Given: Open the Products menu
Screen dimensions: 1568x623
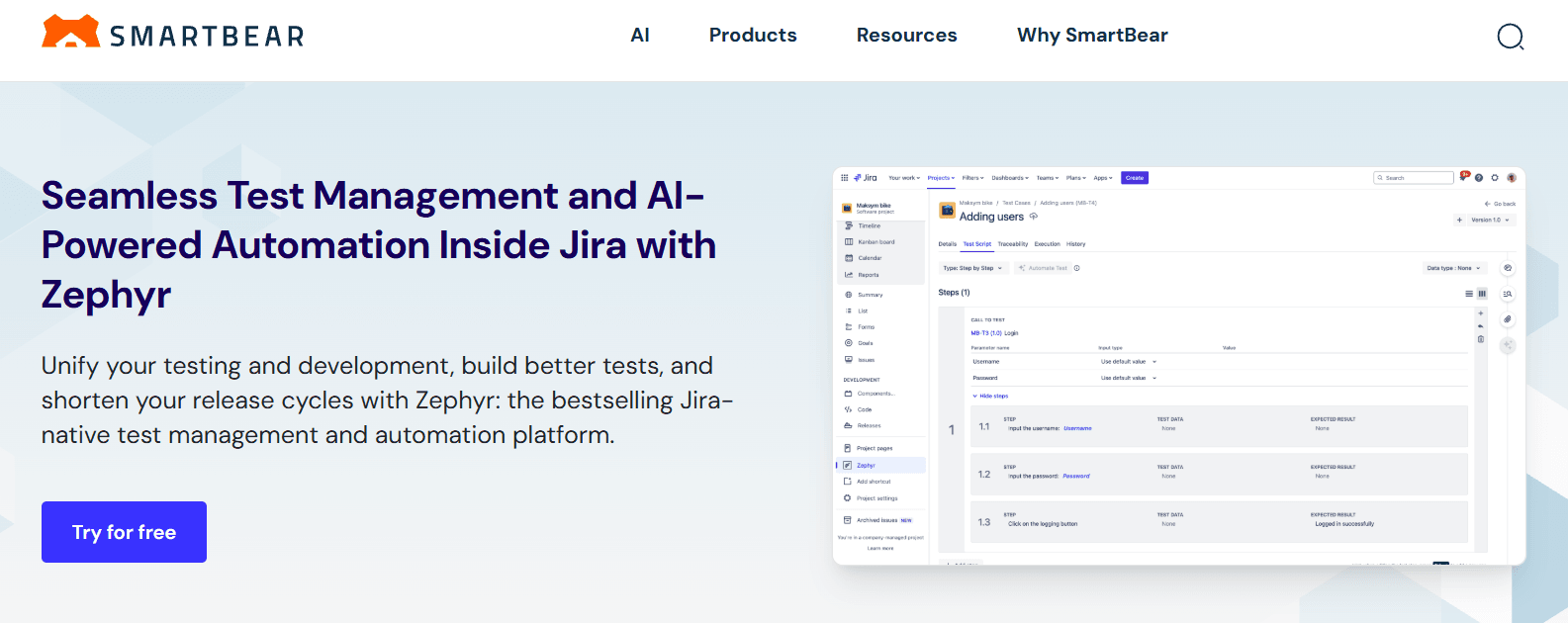Looking at the screenshot, I should (x=753, y=36).
